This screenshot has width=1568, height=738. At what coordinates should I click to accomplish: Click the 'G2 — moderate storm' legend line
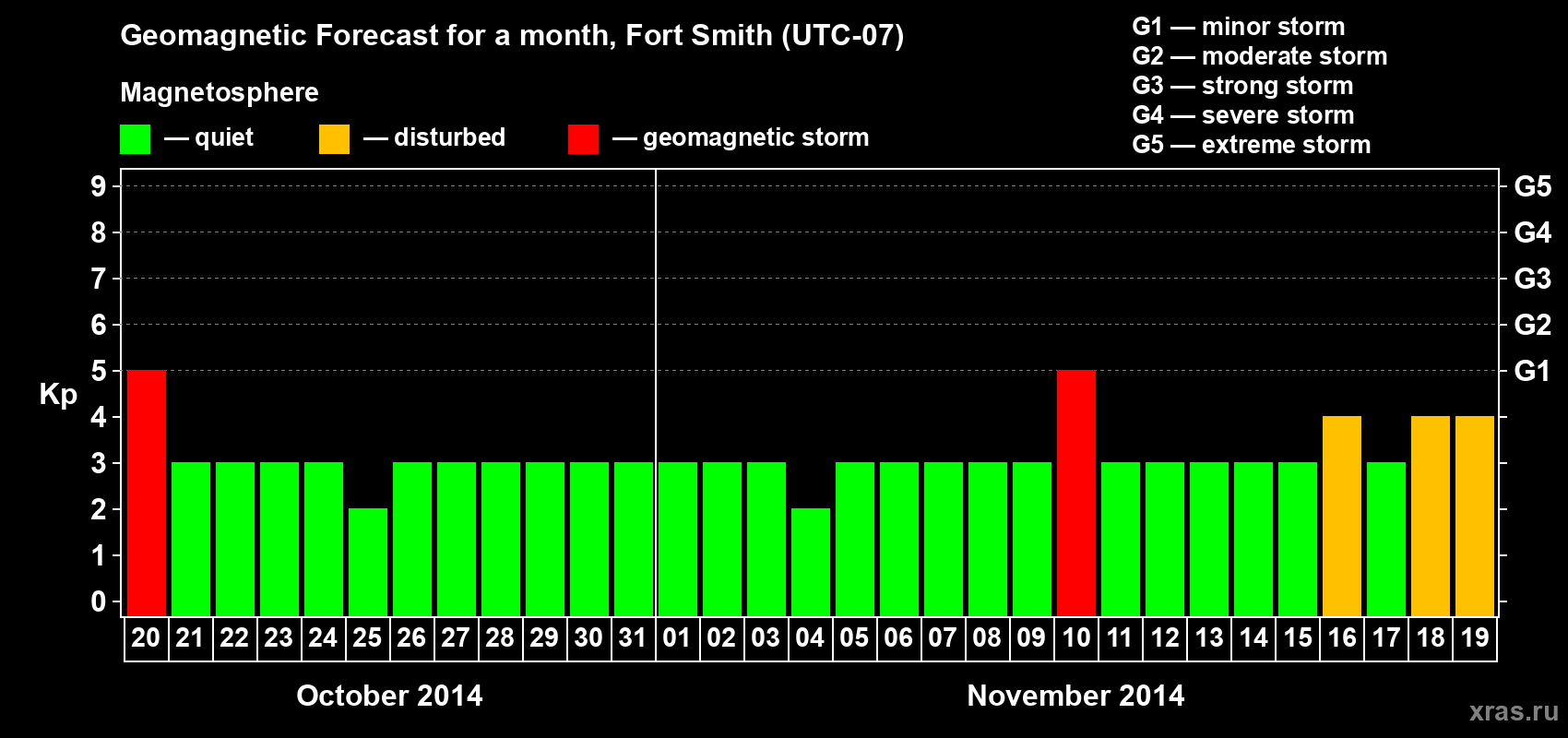pos(1260,56)
